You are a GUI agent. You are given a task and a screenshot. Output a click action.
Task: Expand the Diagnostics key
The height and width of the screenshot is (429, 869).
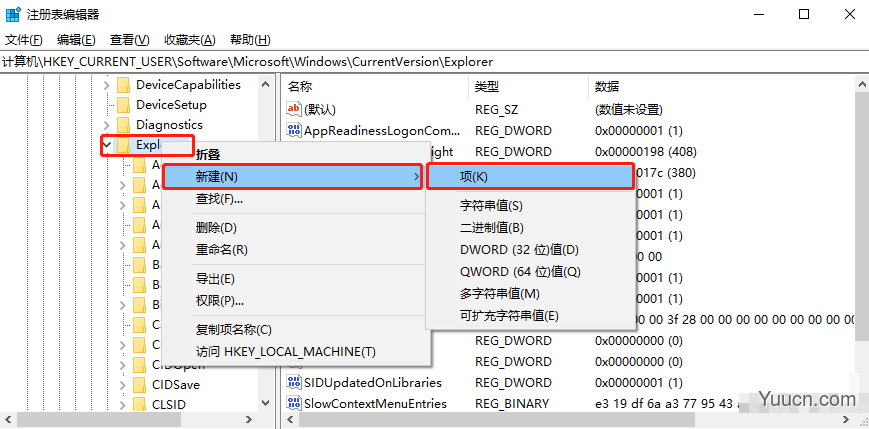point(106,125)
